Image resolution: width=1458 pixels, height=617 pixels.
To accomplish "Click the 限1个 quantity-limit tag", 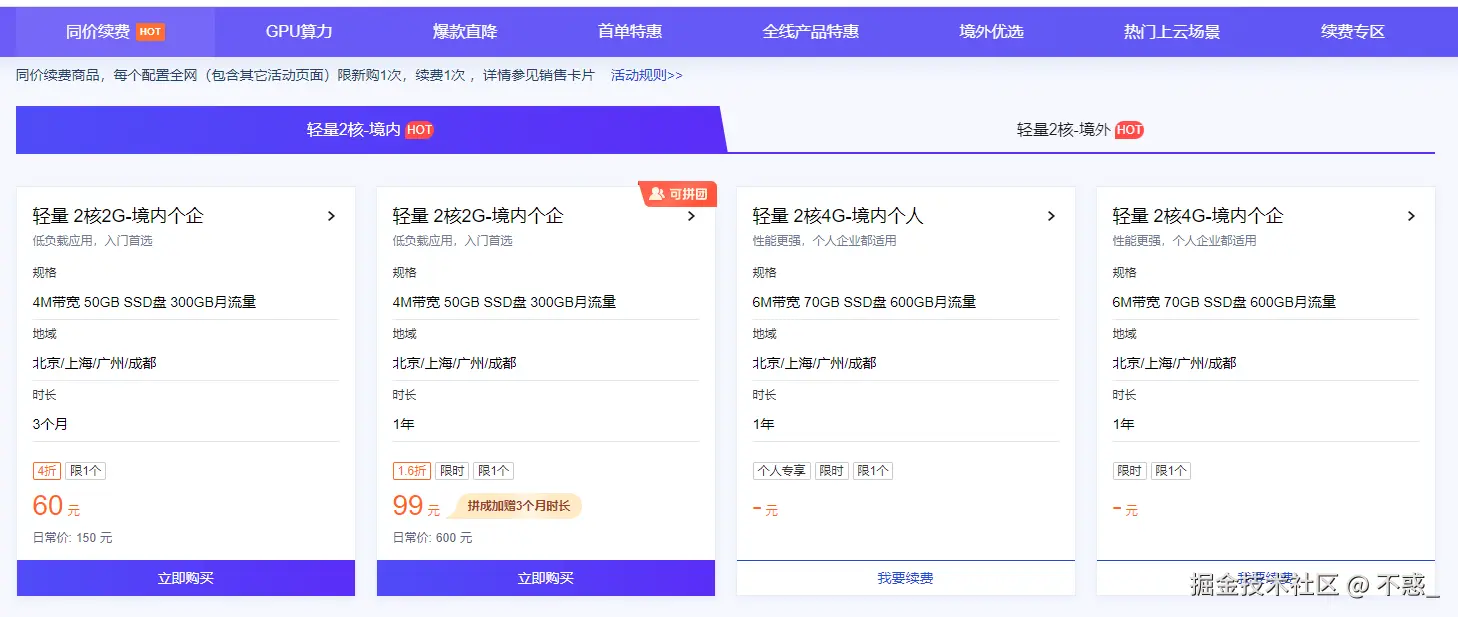I will coord(85,470).
